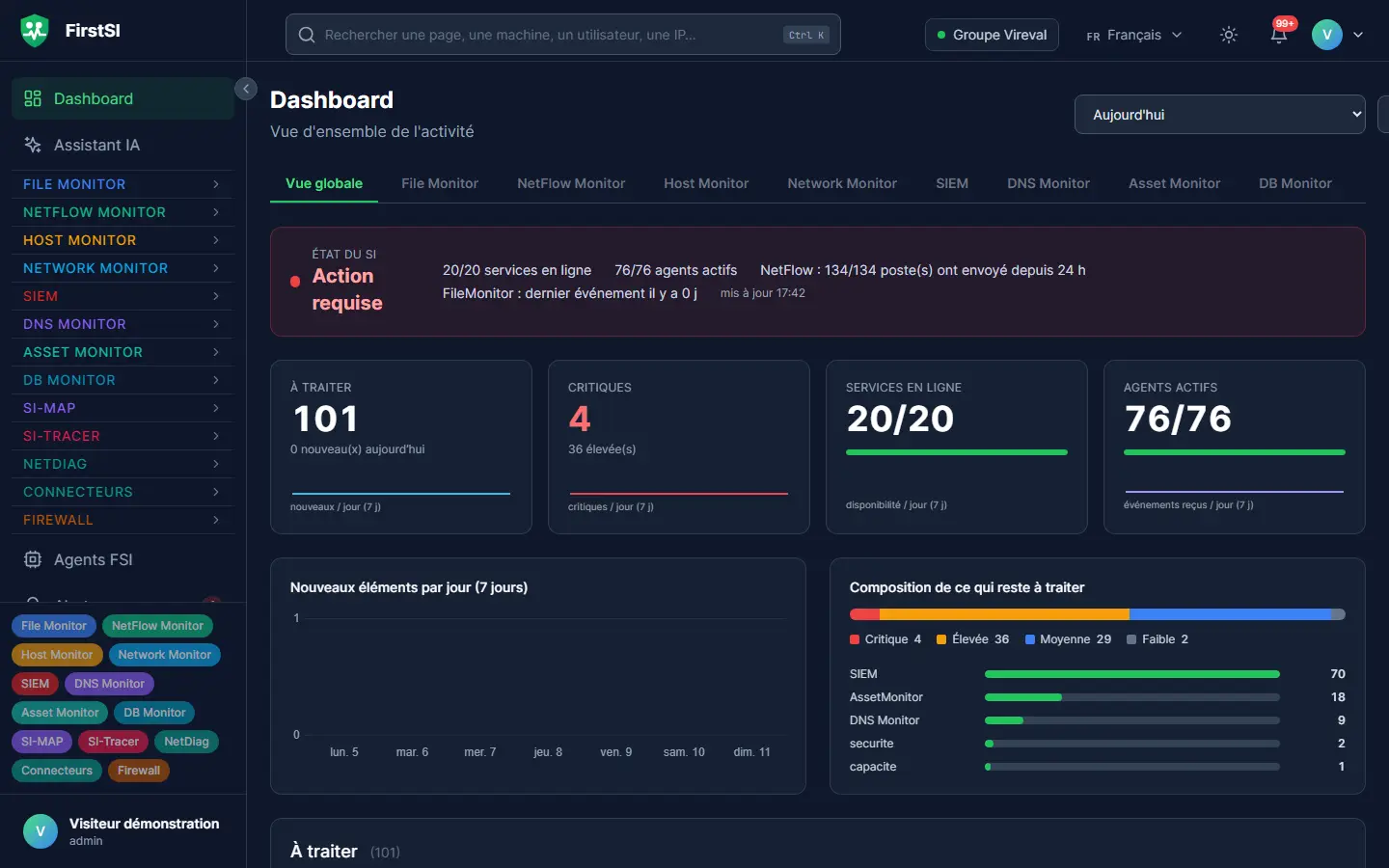Click the user avatar V in the header
This screenshot has width=1389, height=868.
point(1327,35)
